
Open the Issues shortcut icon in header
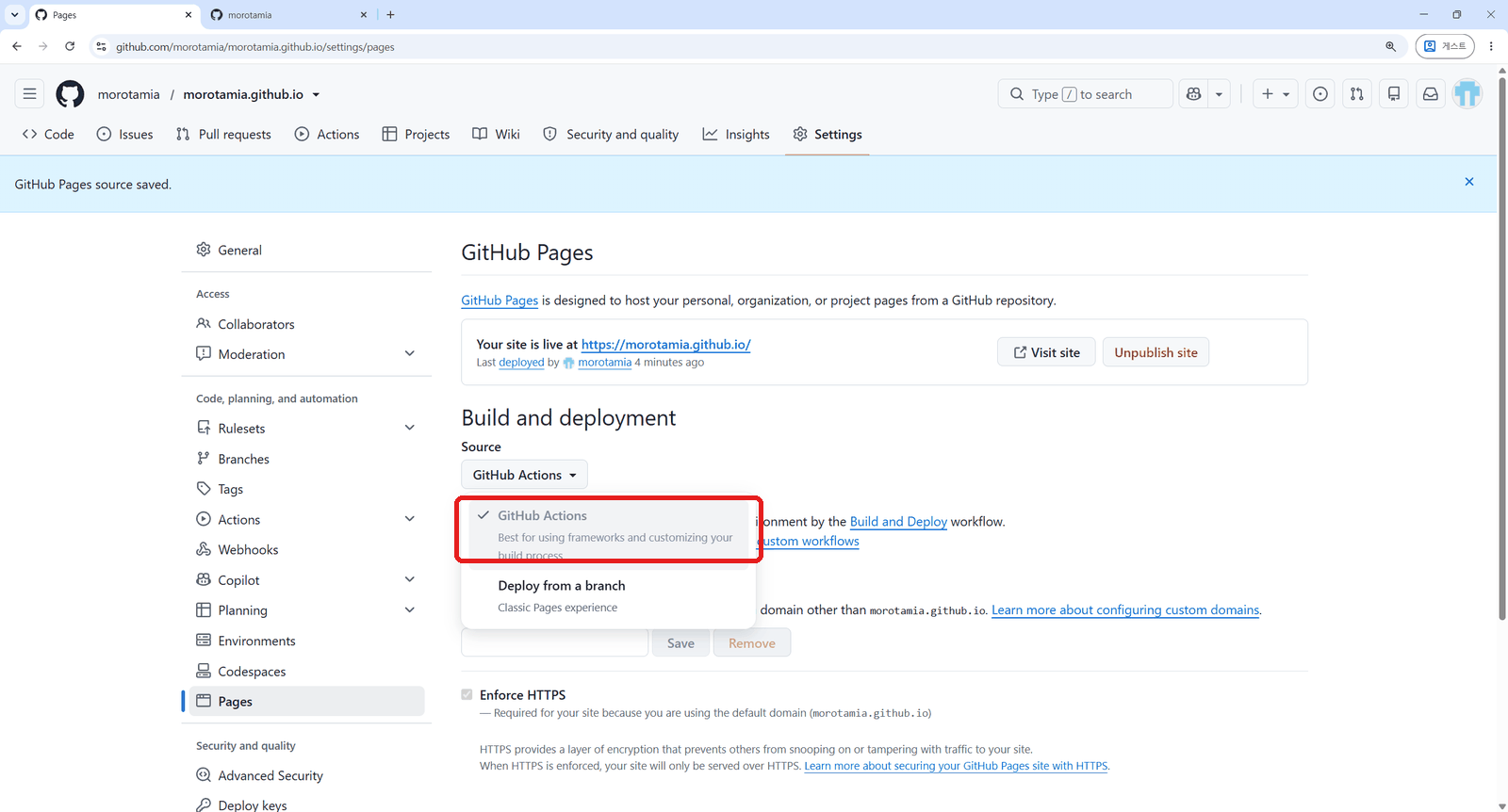click(1320, 94)
